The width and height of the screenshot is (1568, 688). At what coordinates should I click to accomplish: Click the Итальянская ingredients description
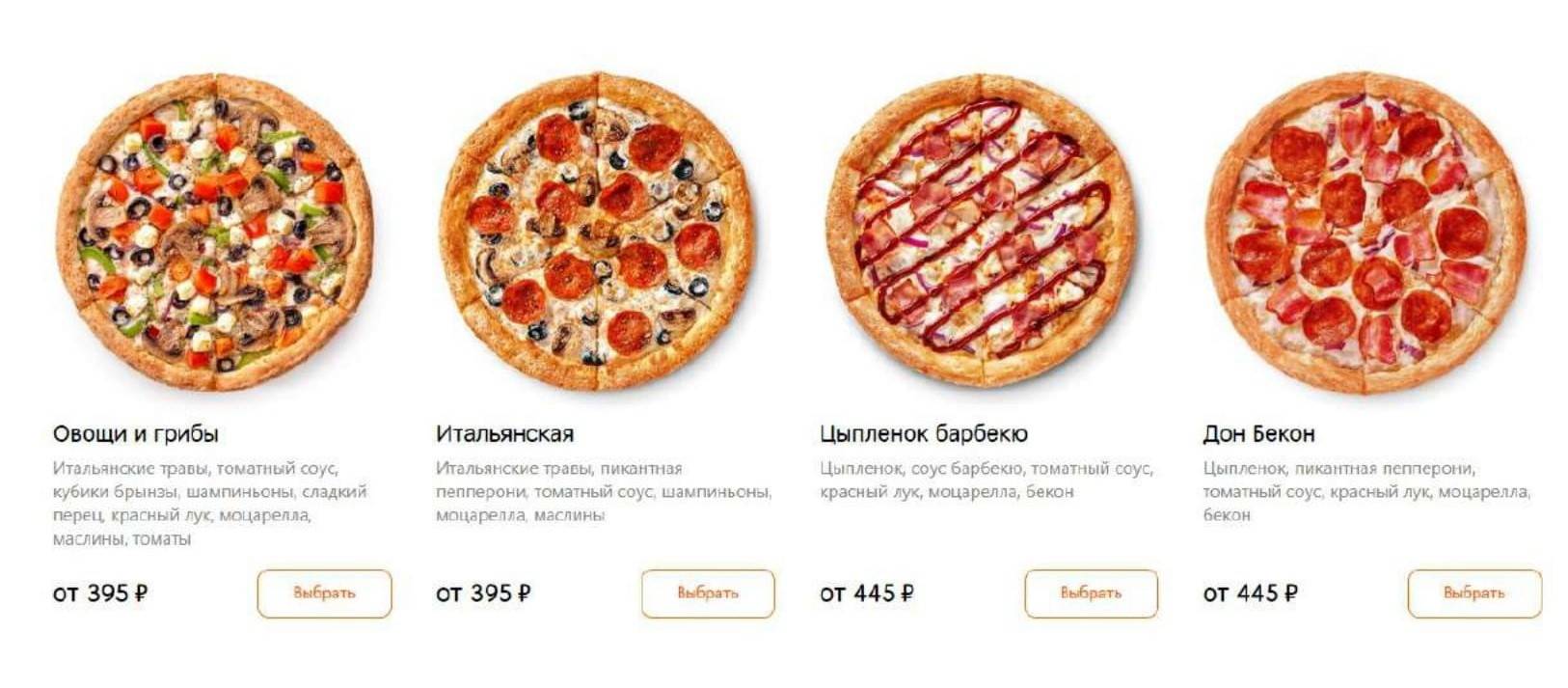[x=604, y=492]
